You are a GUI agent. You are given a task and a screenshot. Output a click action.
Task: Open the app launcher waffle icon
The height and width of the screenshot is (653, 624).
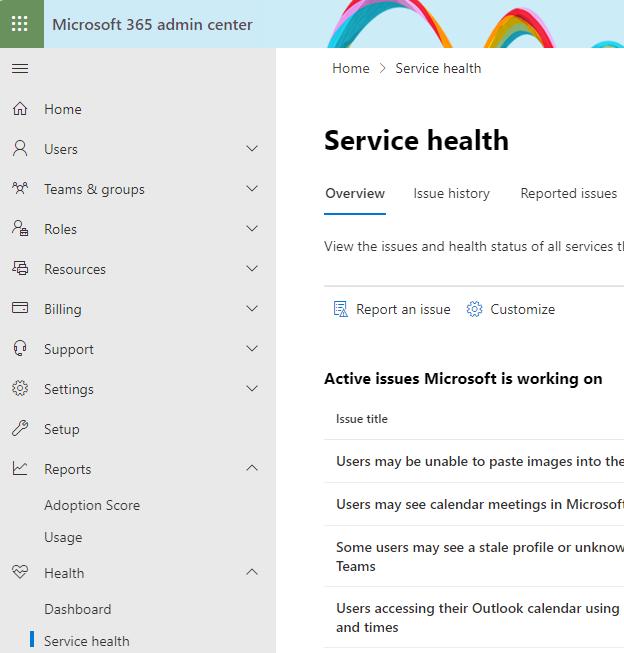[20, 24]
